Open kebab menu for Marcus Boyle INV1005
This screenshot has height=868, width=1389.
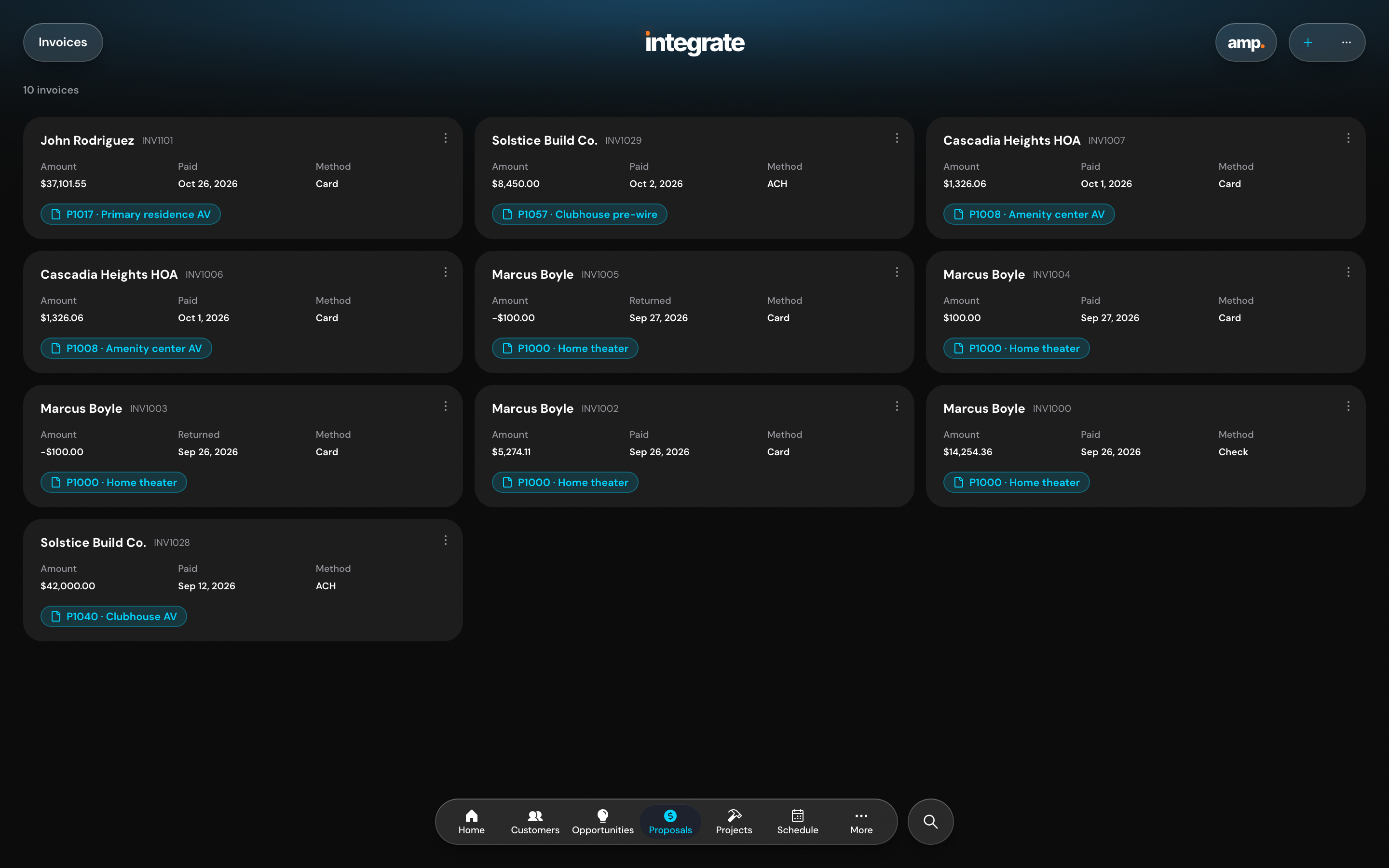pos(897,272)
